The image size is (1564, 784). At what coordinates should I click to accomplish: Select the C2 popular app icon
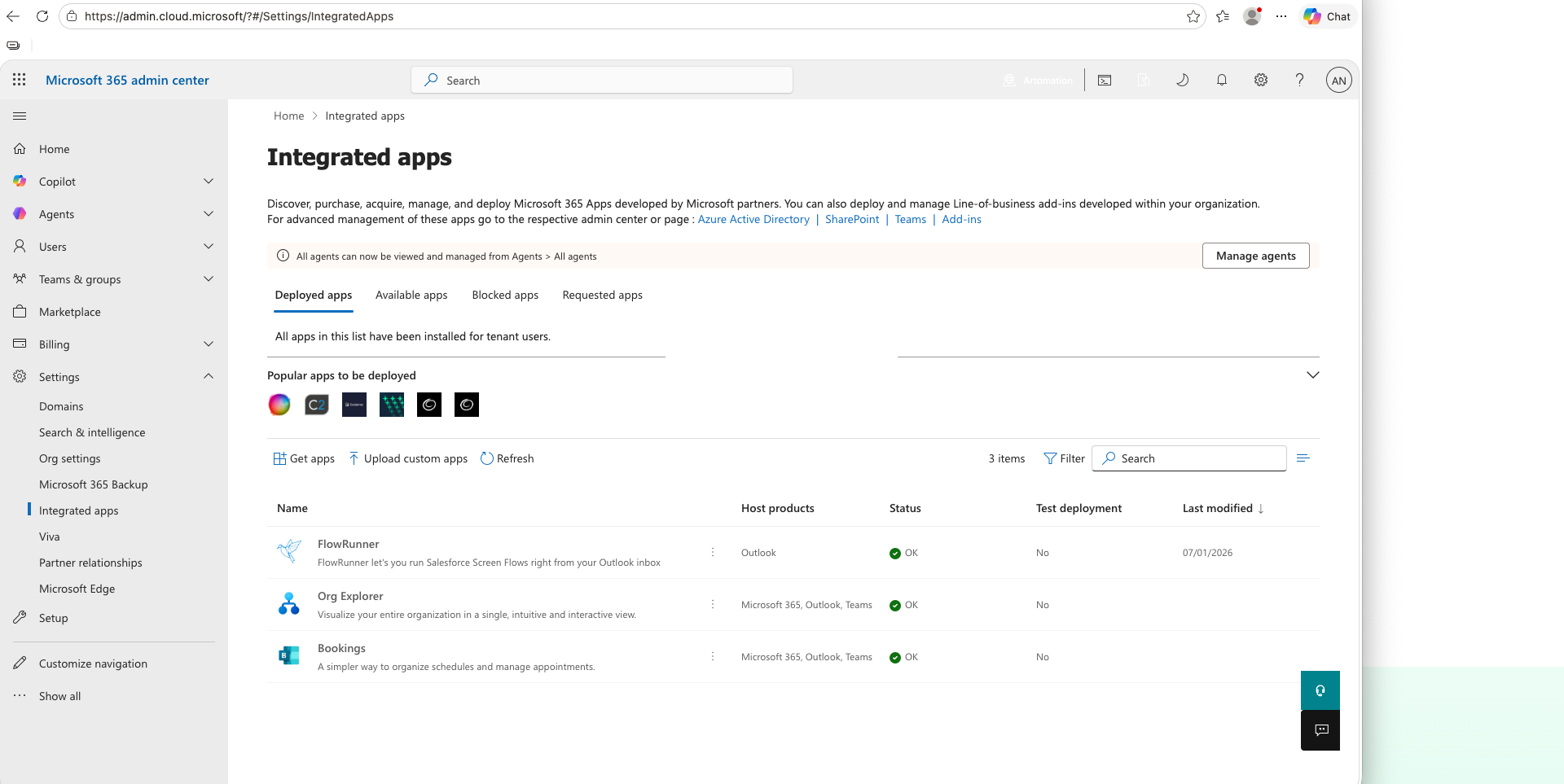pos(317,405)
